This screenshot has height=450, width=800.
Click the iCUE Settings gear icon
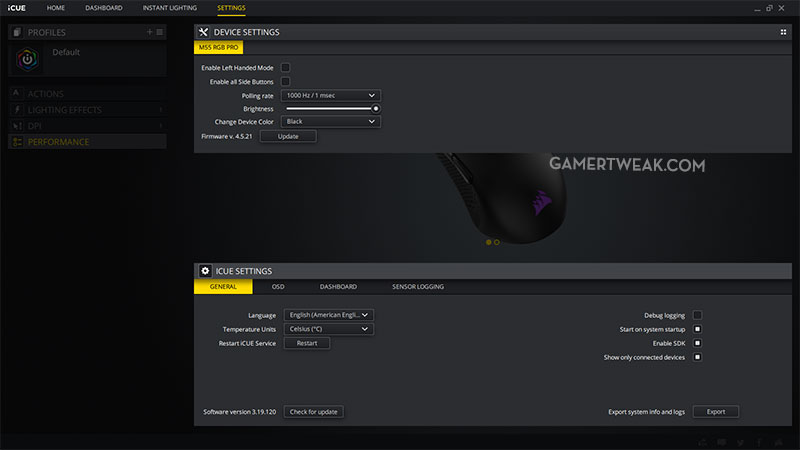pyautogui.click(x=205, y=271)
